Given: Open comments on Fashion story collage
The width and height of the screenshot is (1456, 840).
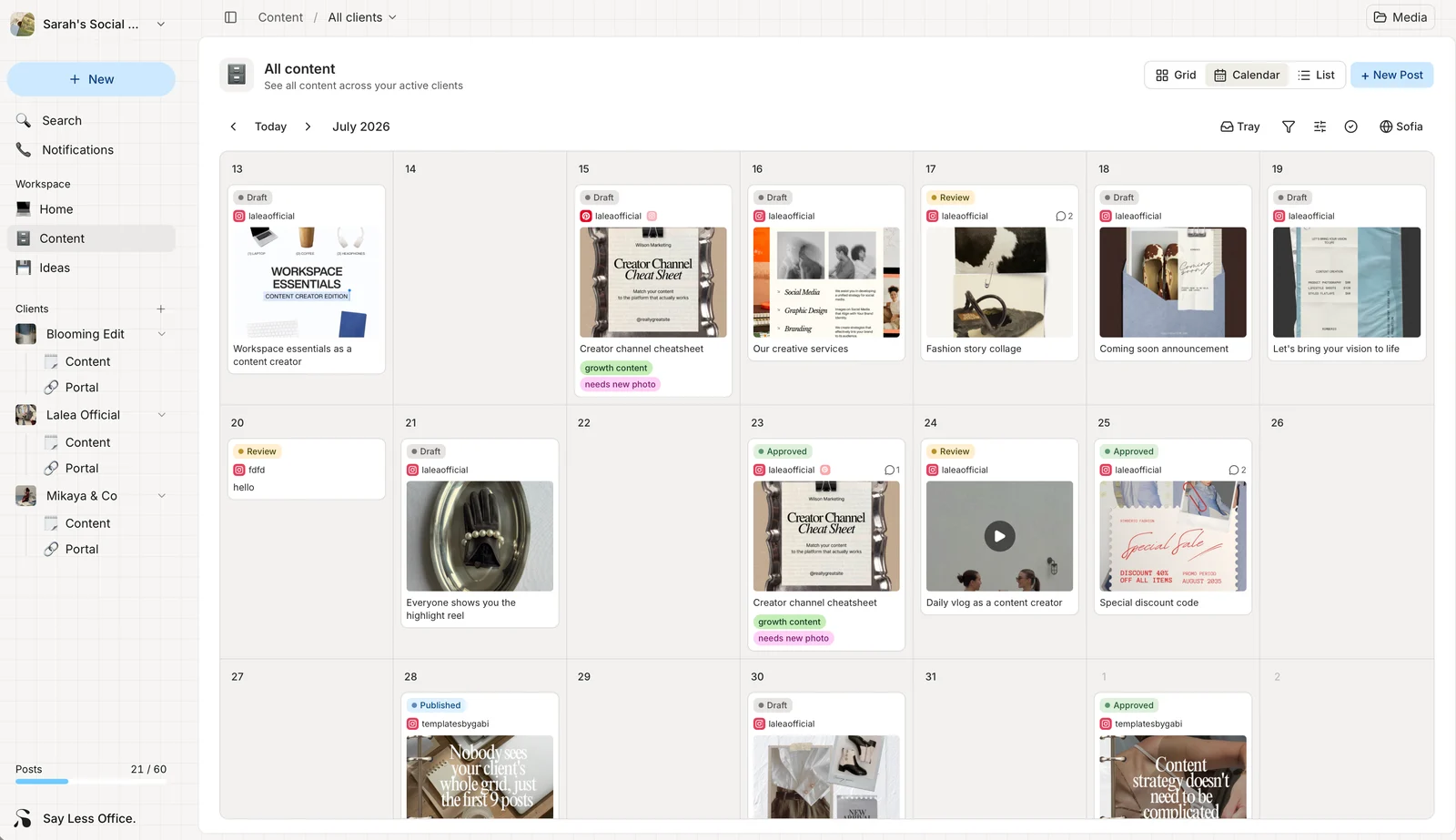Looking at the screenshot, I should [x=1064, y=216].
